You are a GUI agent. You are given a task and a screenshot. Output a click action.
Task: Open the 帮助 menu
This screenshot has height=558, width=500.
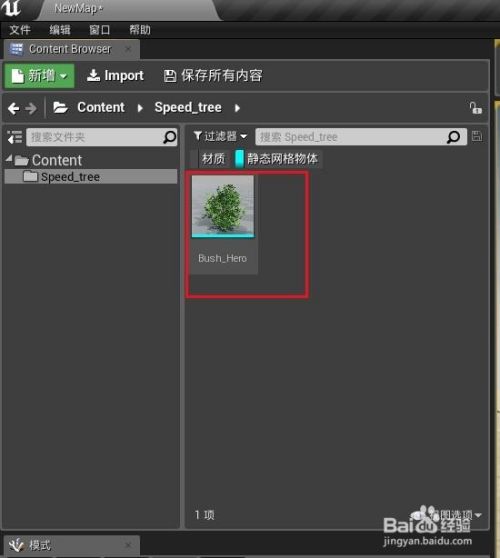pyautogui.click(x=140, y=30)
